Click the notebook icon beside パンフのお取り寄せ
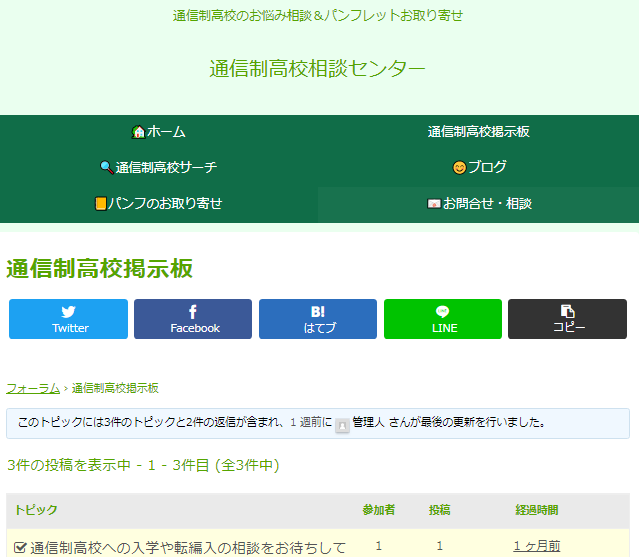Screen dimensions: 639x557 (101, 203)
